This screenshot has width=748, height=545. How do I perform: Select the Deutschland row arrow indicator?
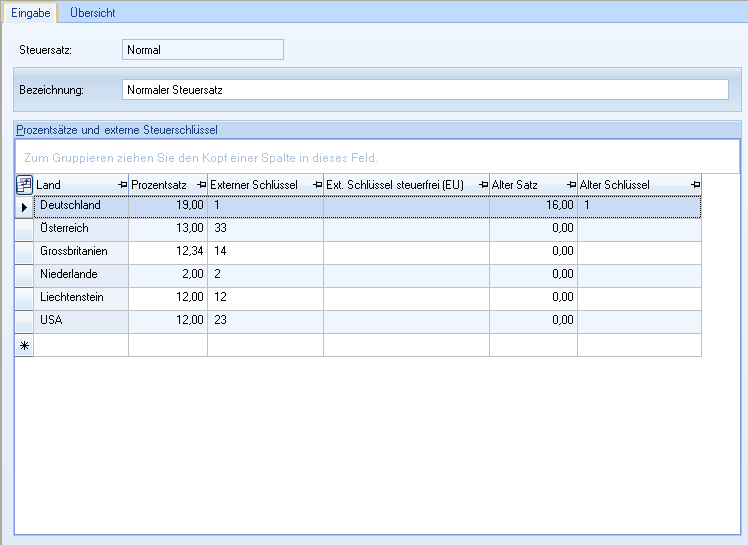pos(24,206)
